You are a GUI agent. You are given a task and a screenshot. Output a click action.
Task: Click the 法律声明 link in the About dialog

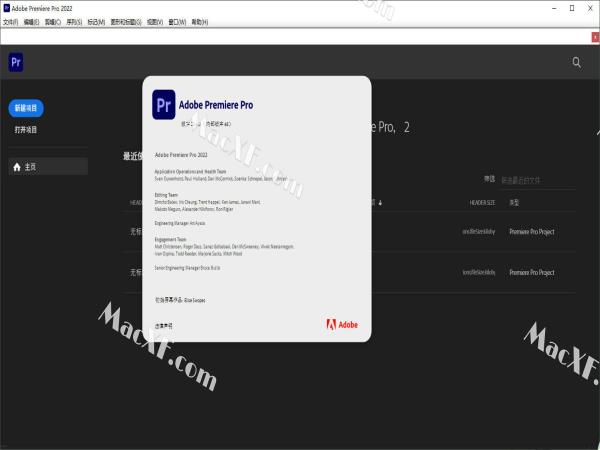[x=164, y=325]
